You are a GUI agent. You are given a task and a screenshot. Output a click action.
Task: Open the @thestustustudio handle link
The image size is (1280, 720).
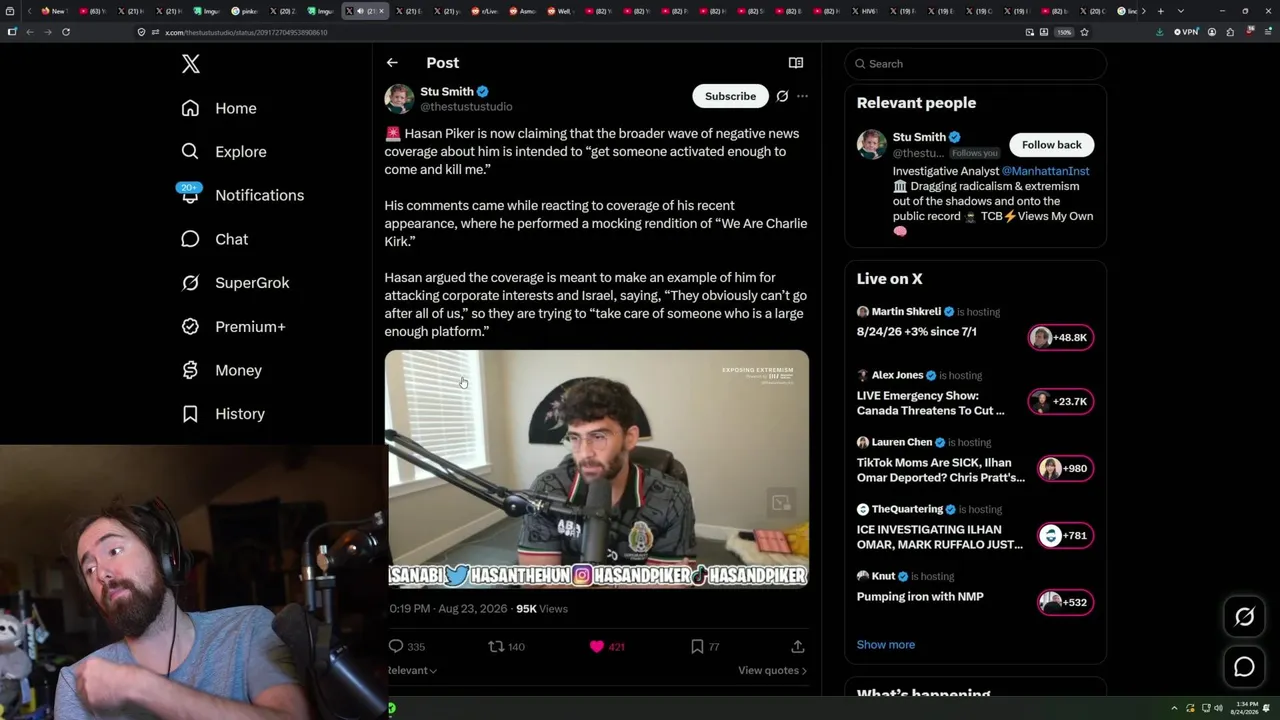click(466, 107)
